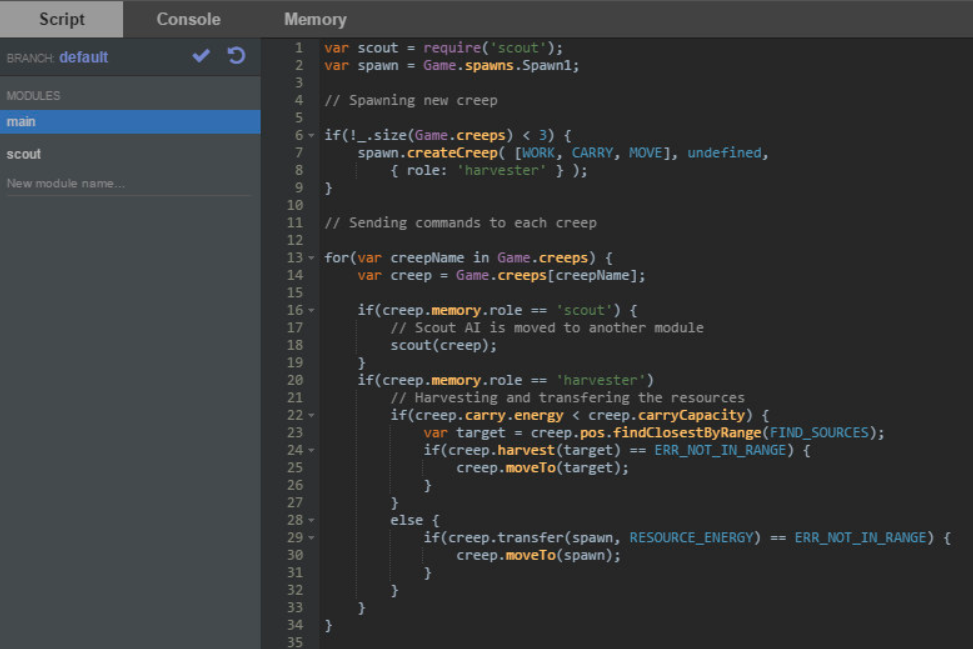Click 'FIND_SOURCES' on line 23

coord(819,432)
